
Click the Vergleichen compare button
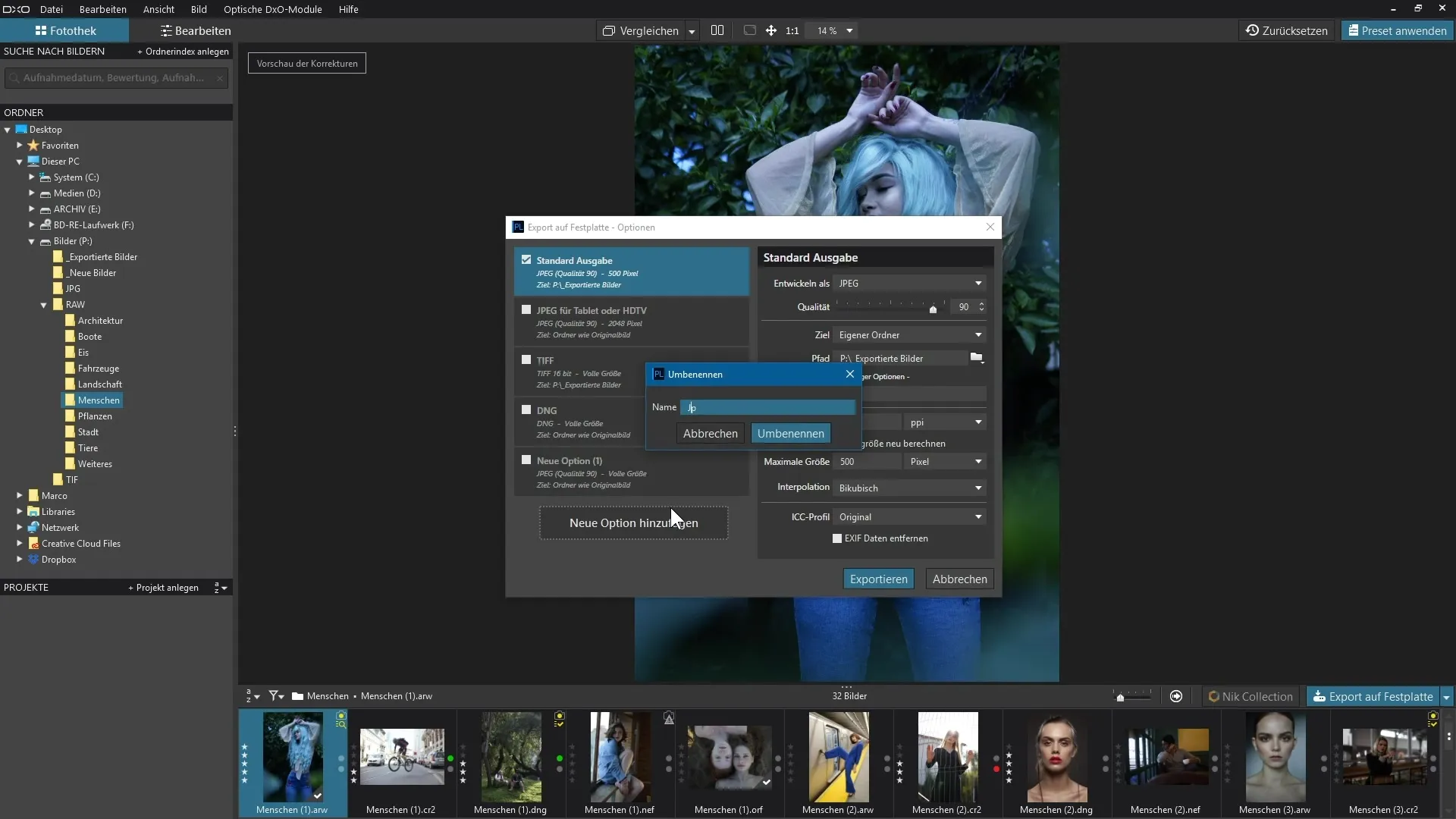tap(641, 30)
